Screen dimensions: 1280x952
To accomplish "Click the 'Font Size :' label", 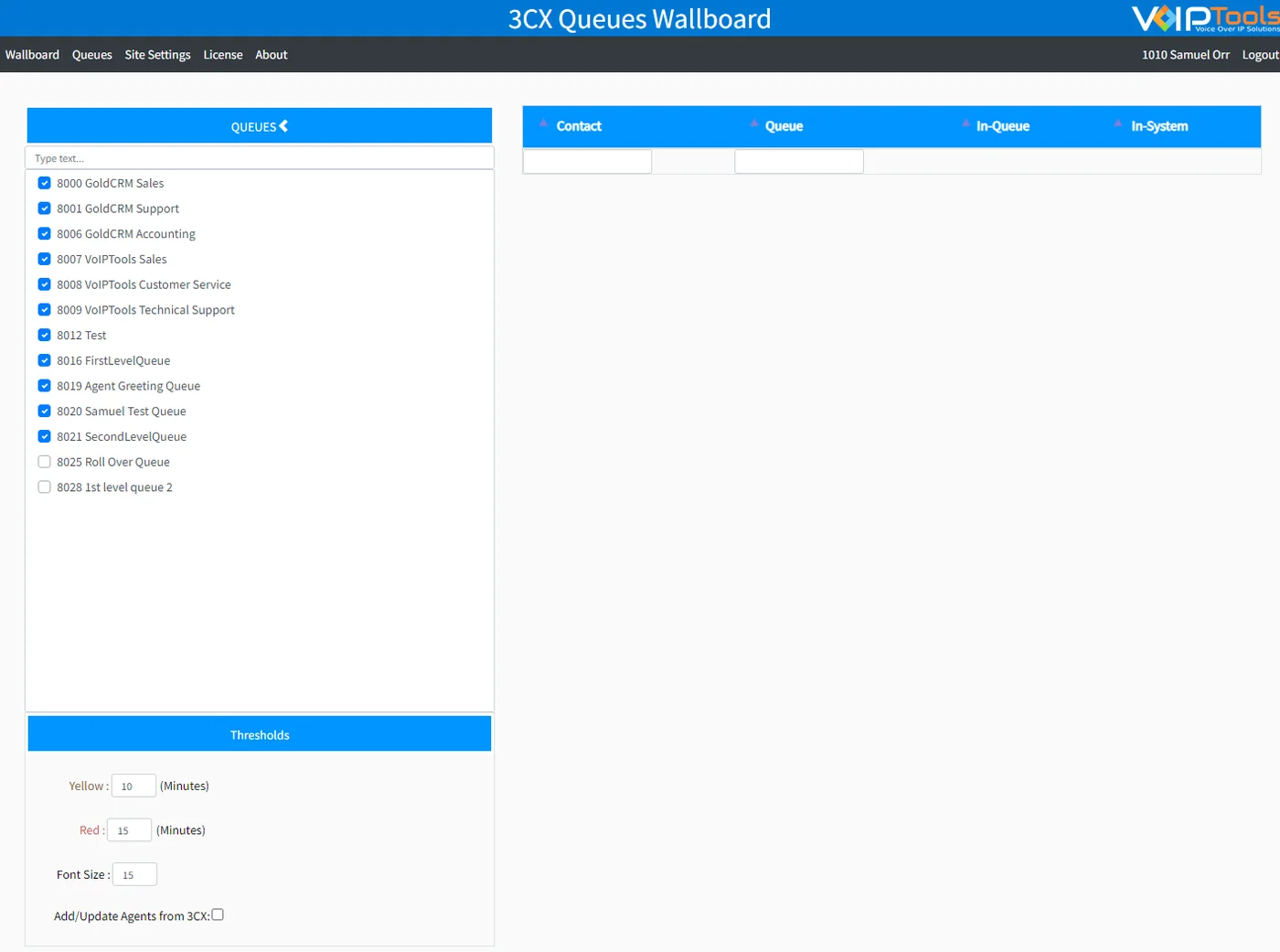I will (83, 874).
